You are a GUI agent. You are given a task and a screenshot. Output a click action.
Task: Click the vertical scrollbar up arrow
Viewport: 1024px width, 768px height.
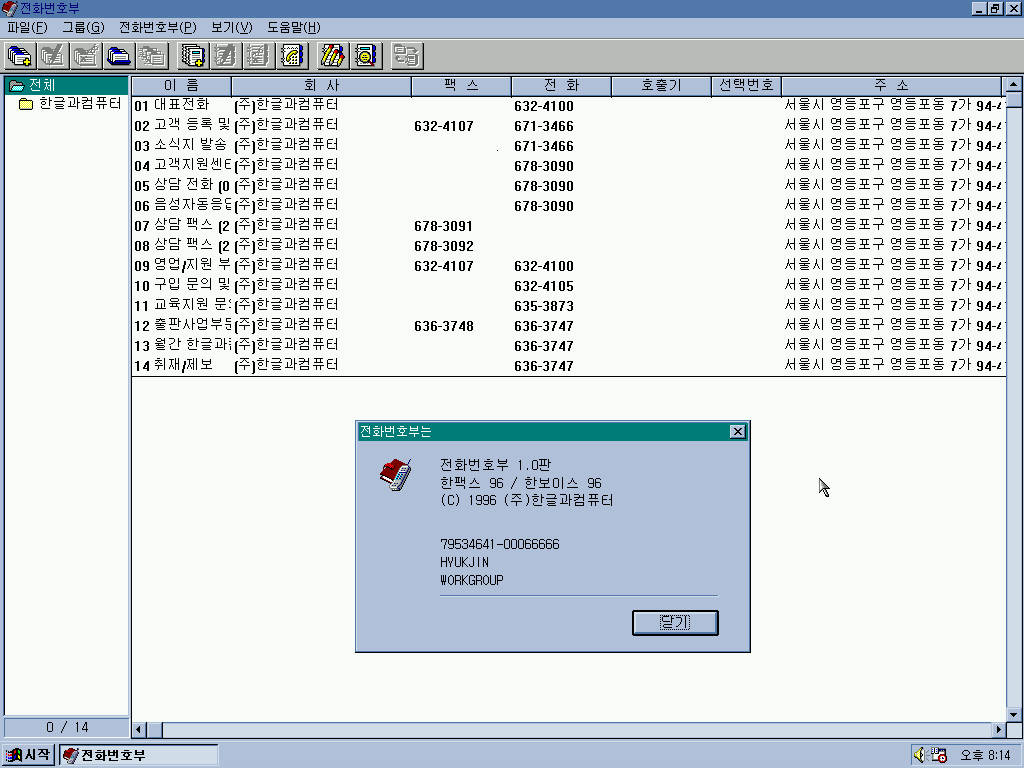[x=1014, y=84]
